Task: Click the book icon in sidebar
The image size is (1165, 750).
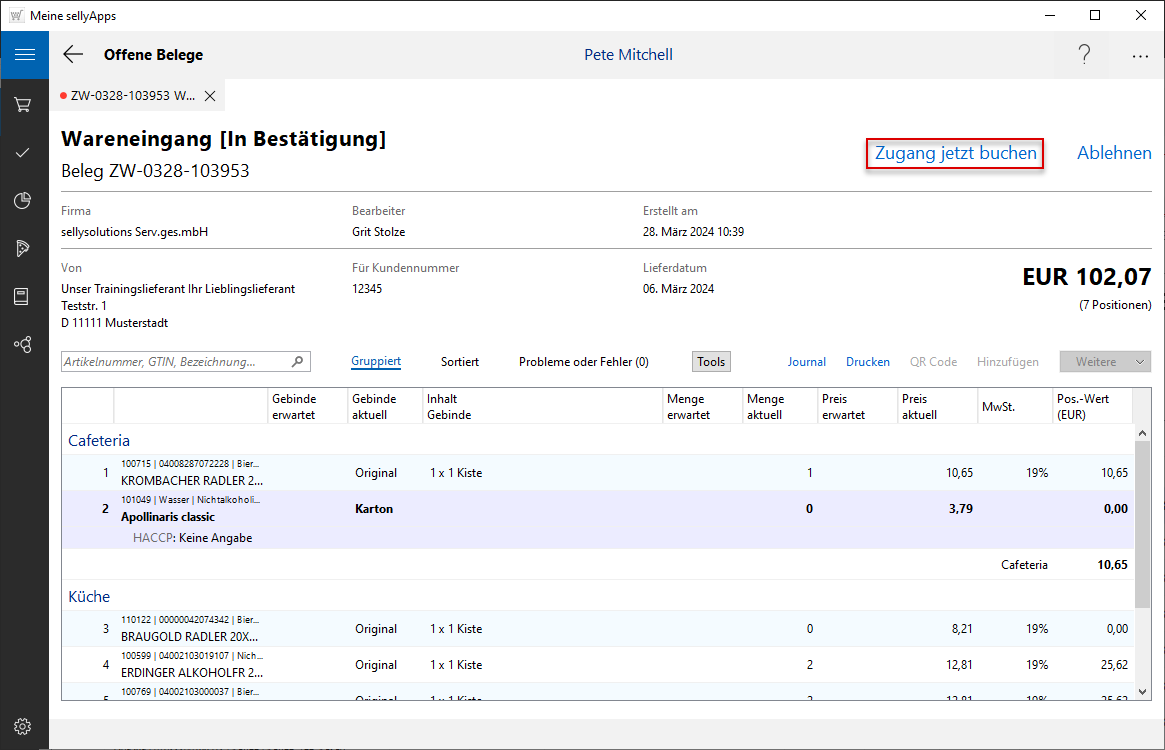Action: 24,297
